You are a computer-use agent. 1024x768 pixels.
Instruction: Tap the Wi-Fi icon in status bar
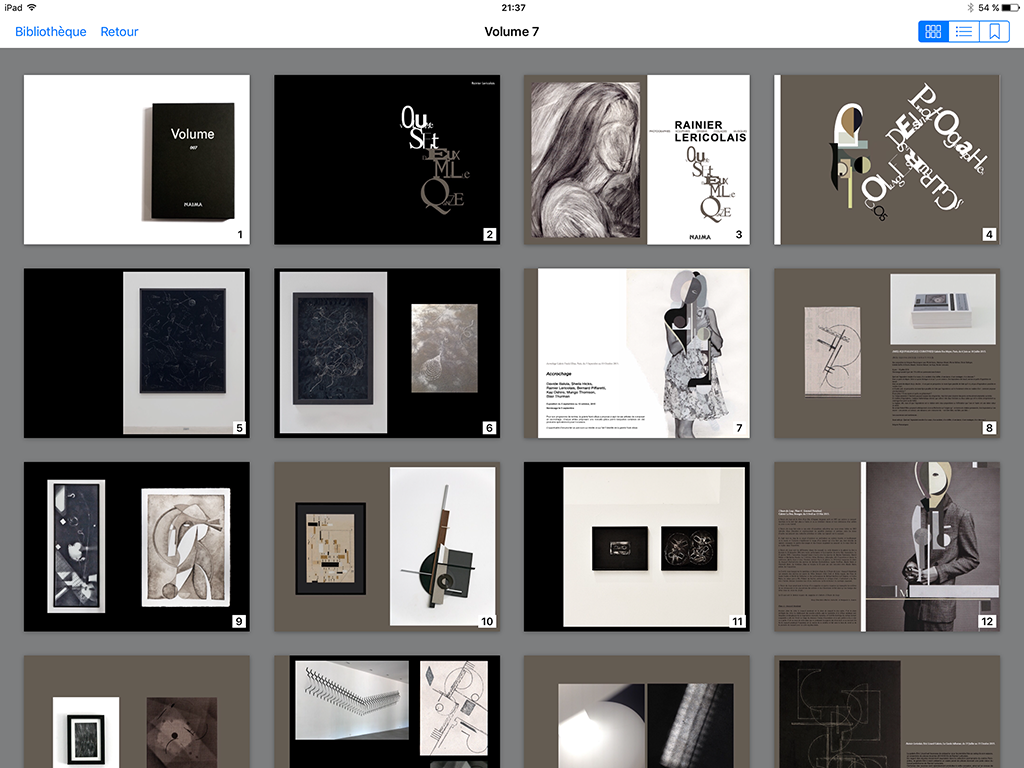32,7
